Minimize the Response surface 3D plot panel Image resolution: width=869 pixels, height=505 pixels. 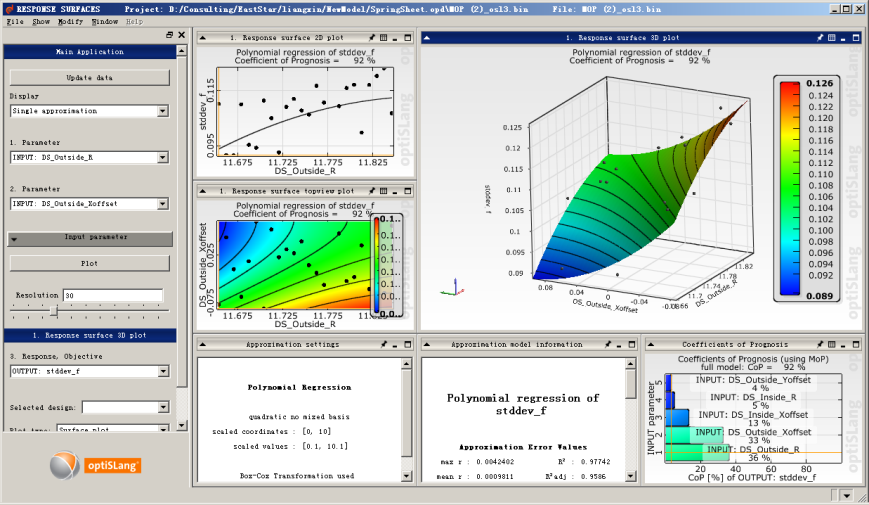(843, 38)
